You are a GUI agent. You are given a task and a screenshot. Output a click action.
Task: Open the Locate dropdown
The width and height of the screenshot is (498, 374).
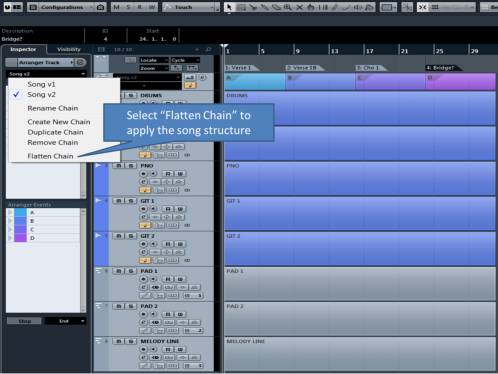154,60
